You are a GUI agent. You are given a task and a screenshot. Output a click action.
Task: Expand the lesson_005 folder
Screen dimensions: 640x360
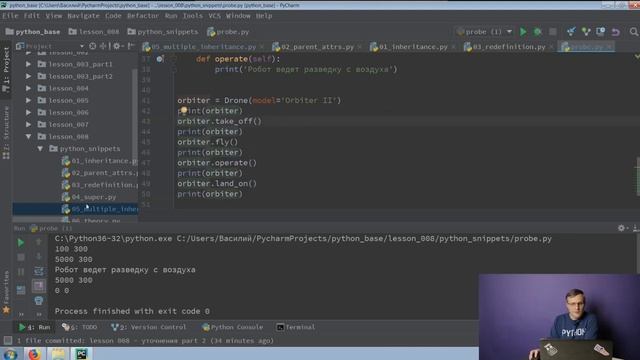pyautogui.click(x=28, y=100)
